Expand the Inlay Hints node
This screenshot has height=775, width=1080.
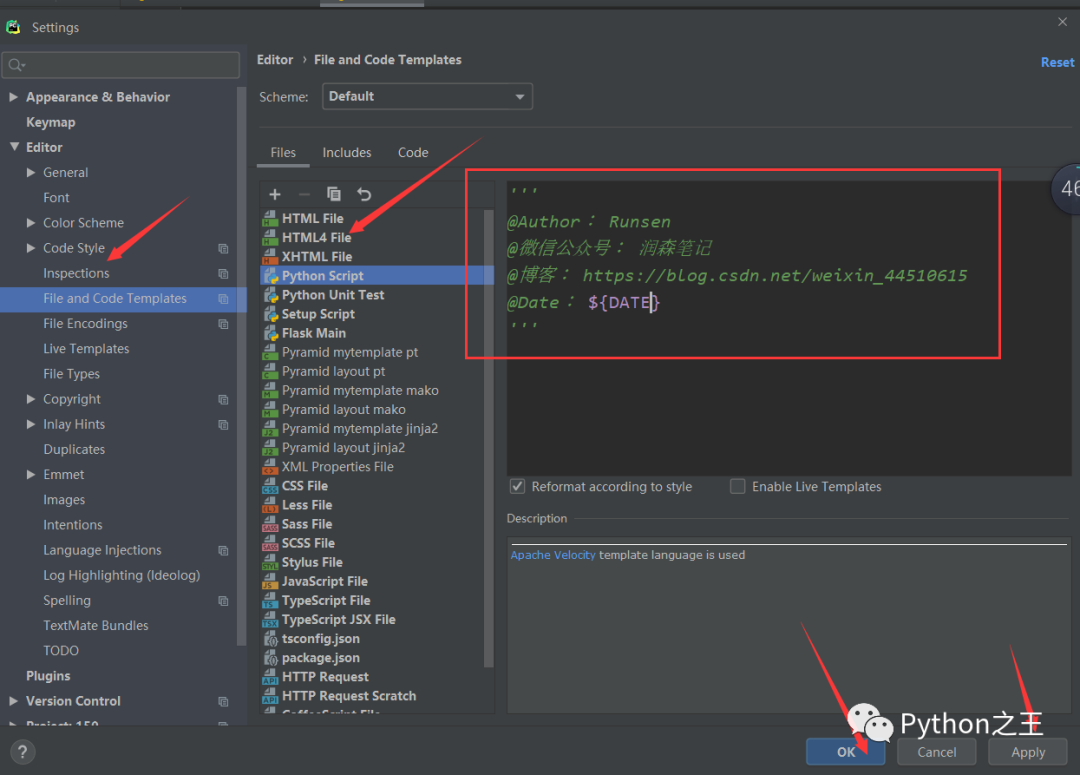coord(31,424)
